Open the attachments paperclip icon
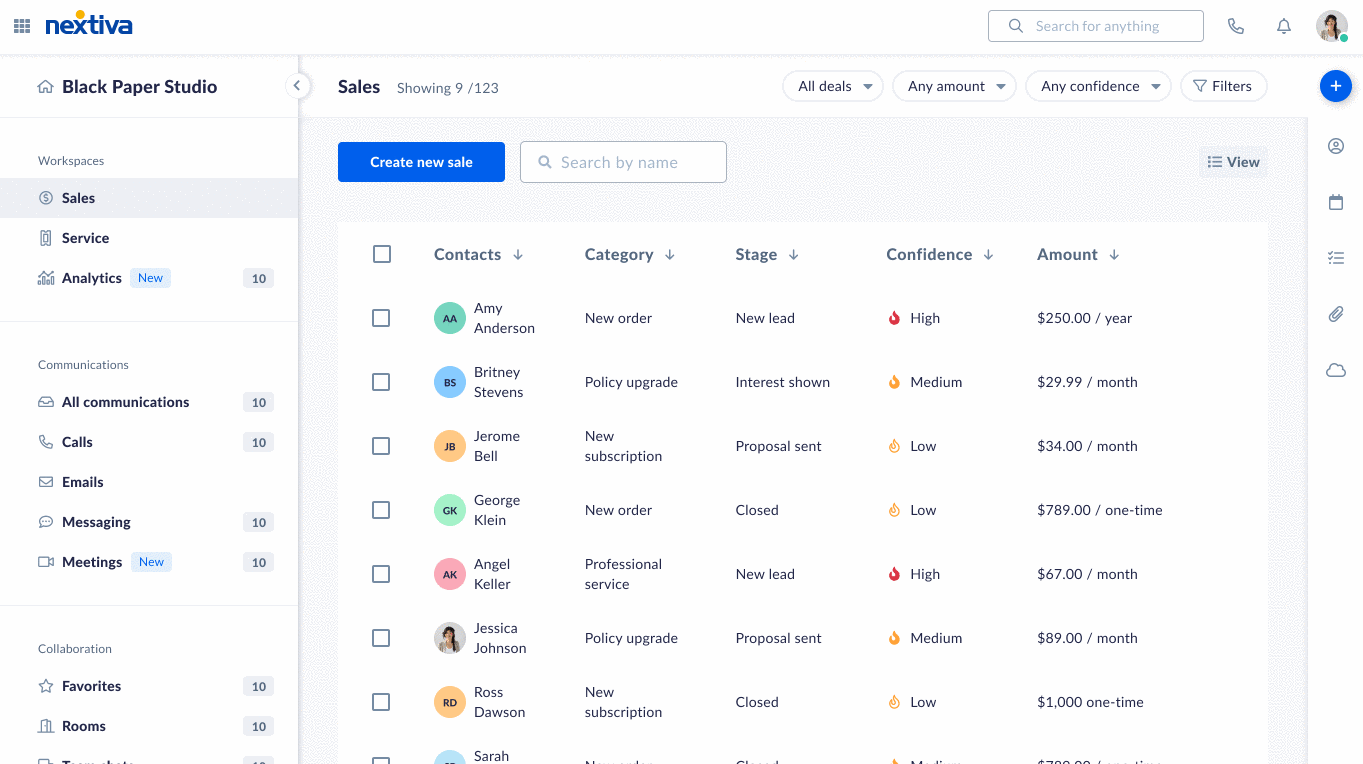 tap(1335, 314)
